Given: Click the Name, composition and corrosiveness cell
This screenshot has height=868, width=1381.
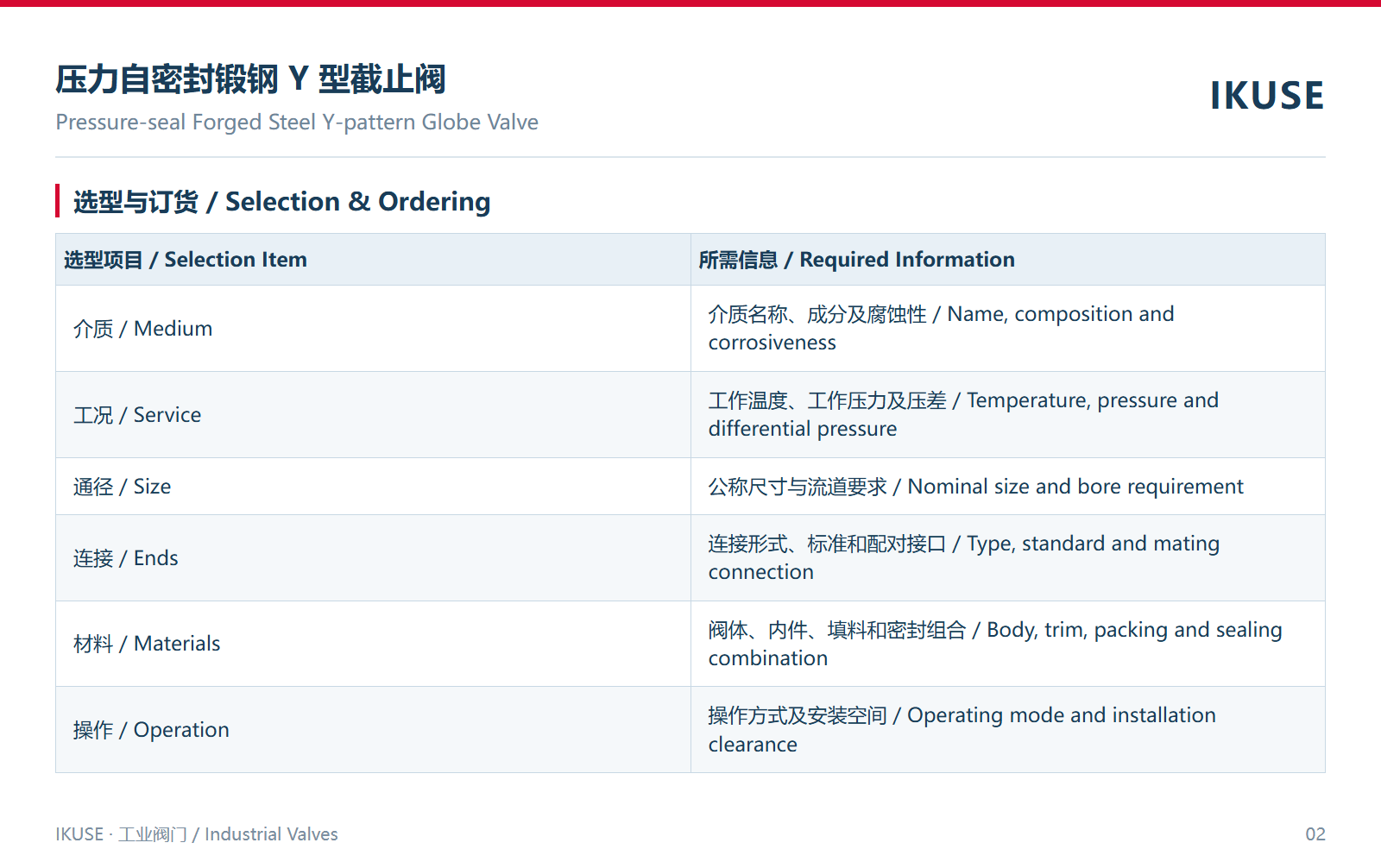Looking at the screenshot, I should pyautogui.click(x=1008, y=329).
